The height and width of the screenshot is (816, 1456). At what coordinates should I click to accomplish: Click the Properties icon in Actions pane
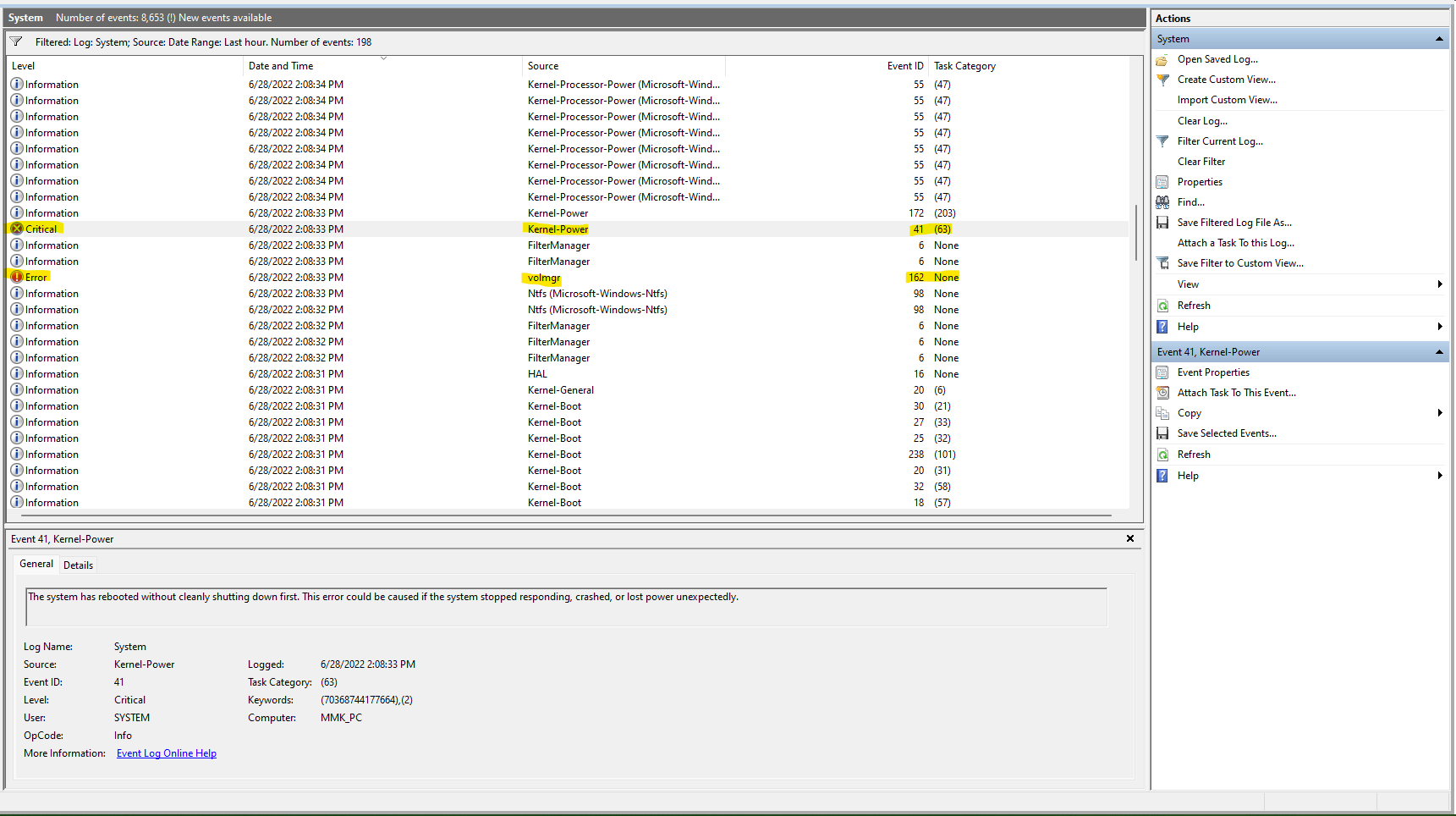pos(1162,182)
